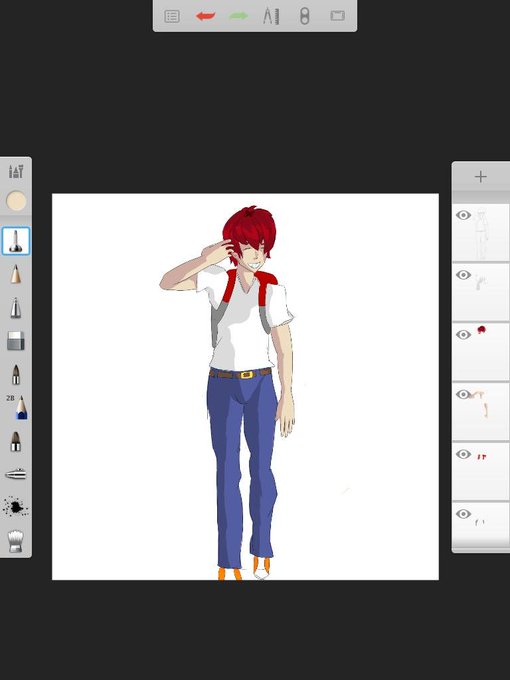Select the gray marker tip brush
The width and height of the screenshot is (510, 680).
16,307
